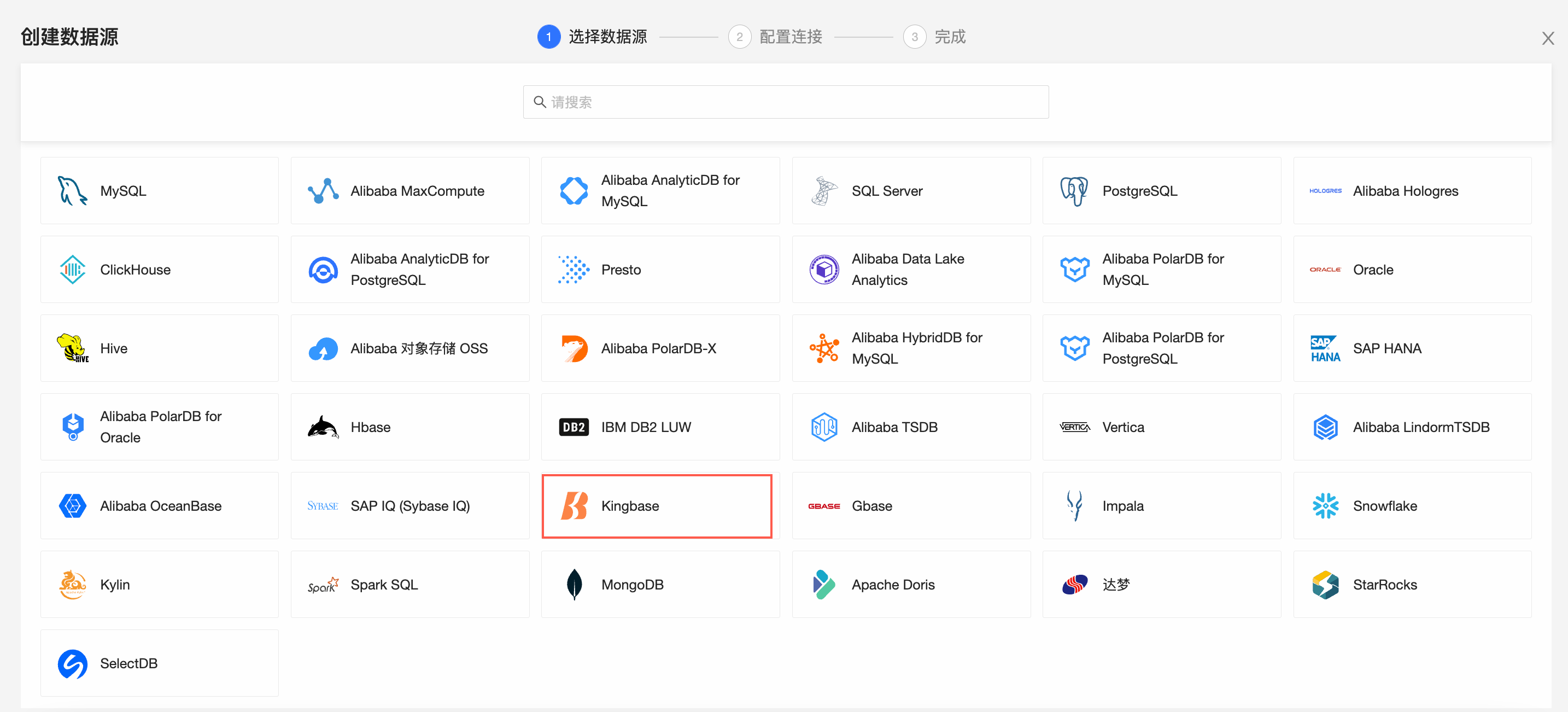
Task: Choose the Hive label
Action: point(114,348)
